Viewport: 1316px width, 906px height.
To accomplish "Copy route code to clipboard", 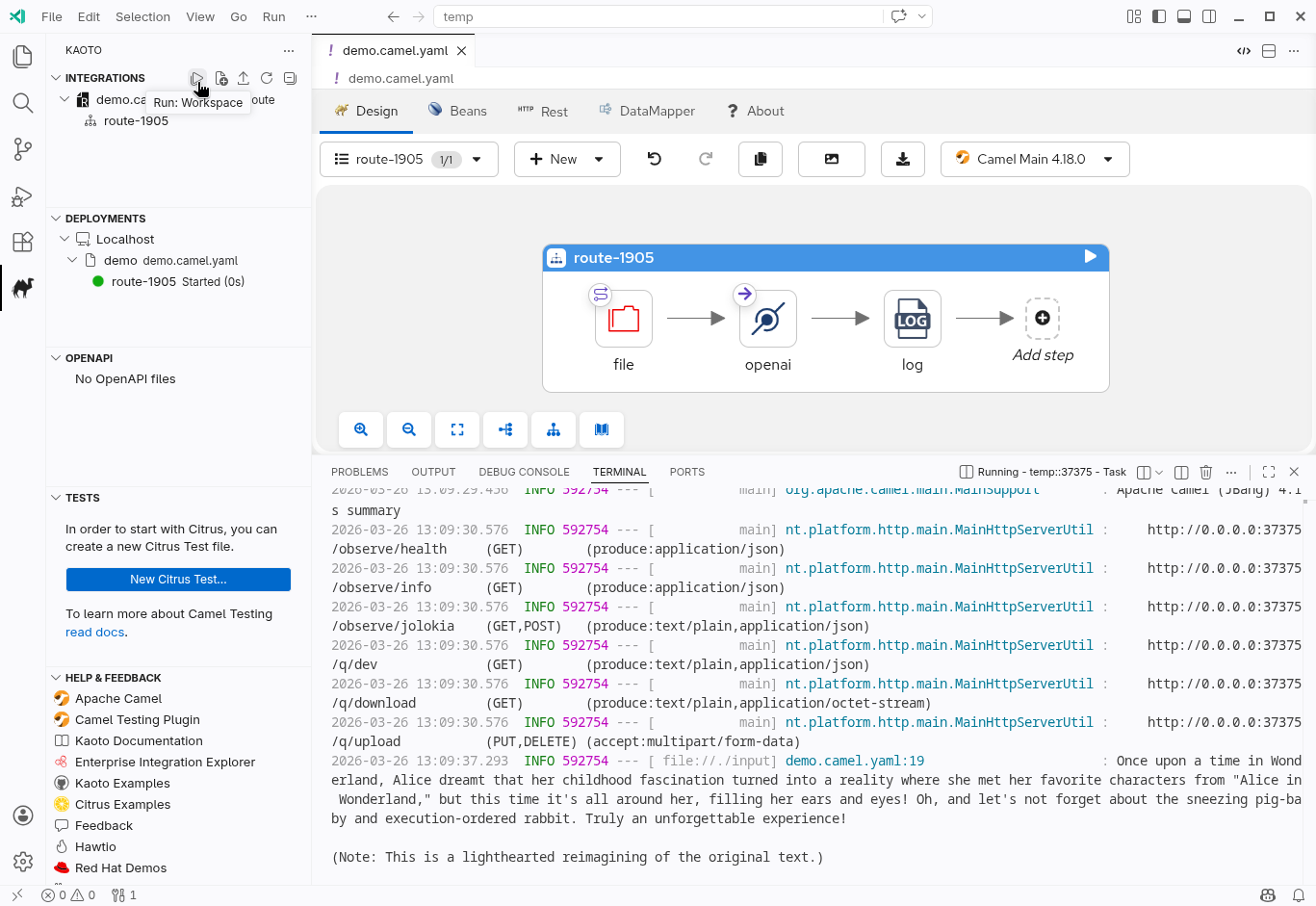I will tap(761, 159).
